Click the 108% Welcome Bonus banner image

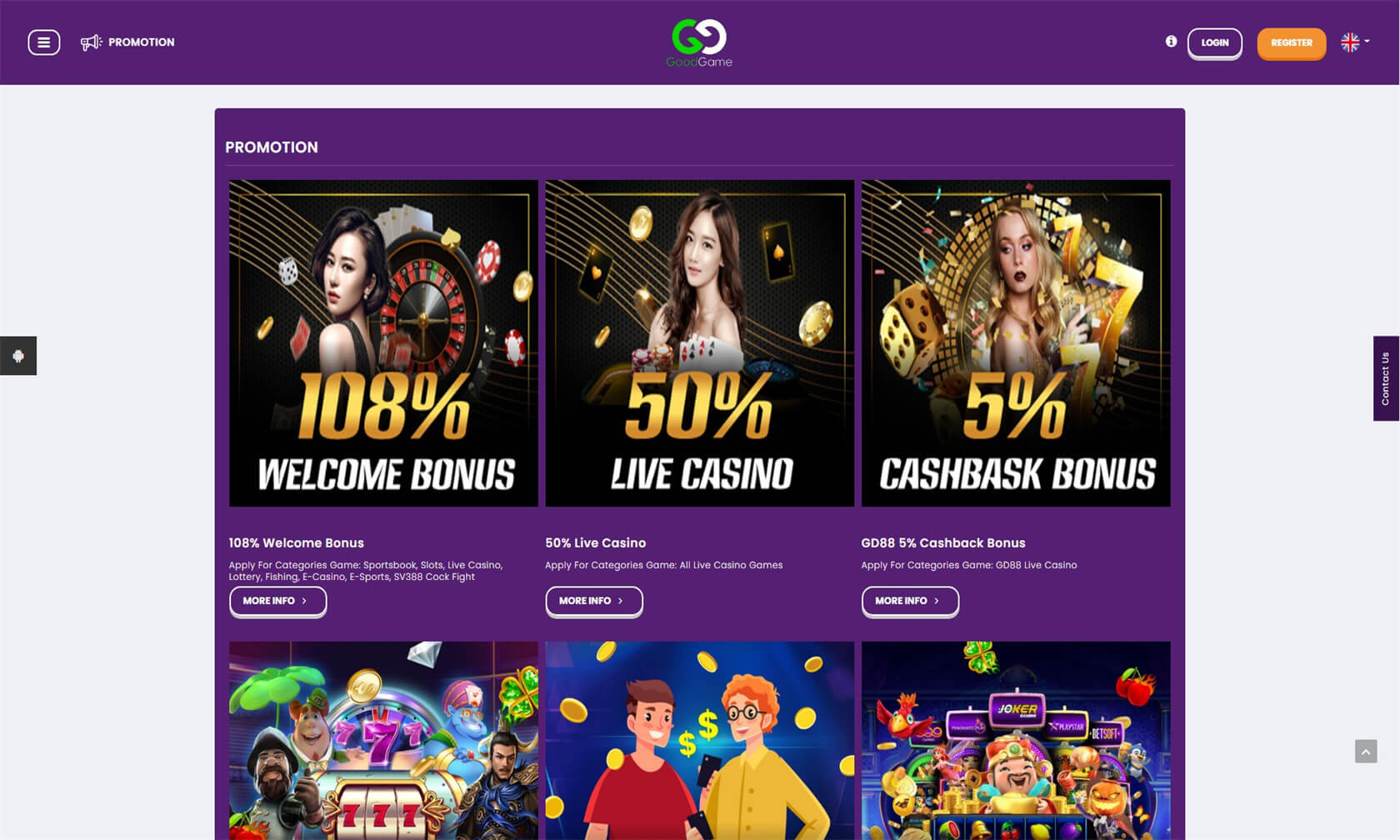(x=383, y=343)
